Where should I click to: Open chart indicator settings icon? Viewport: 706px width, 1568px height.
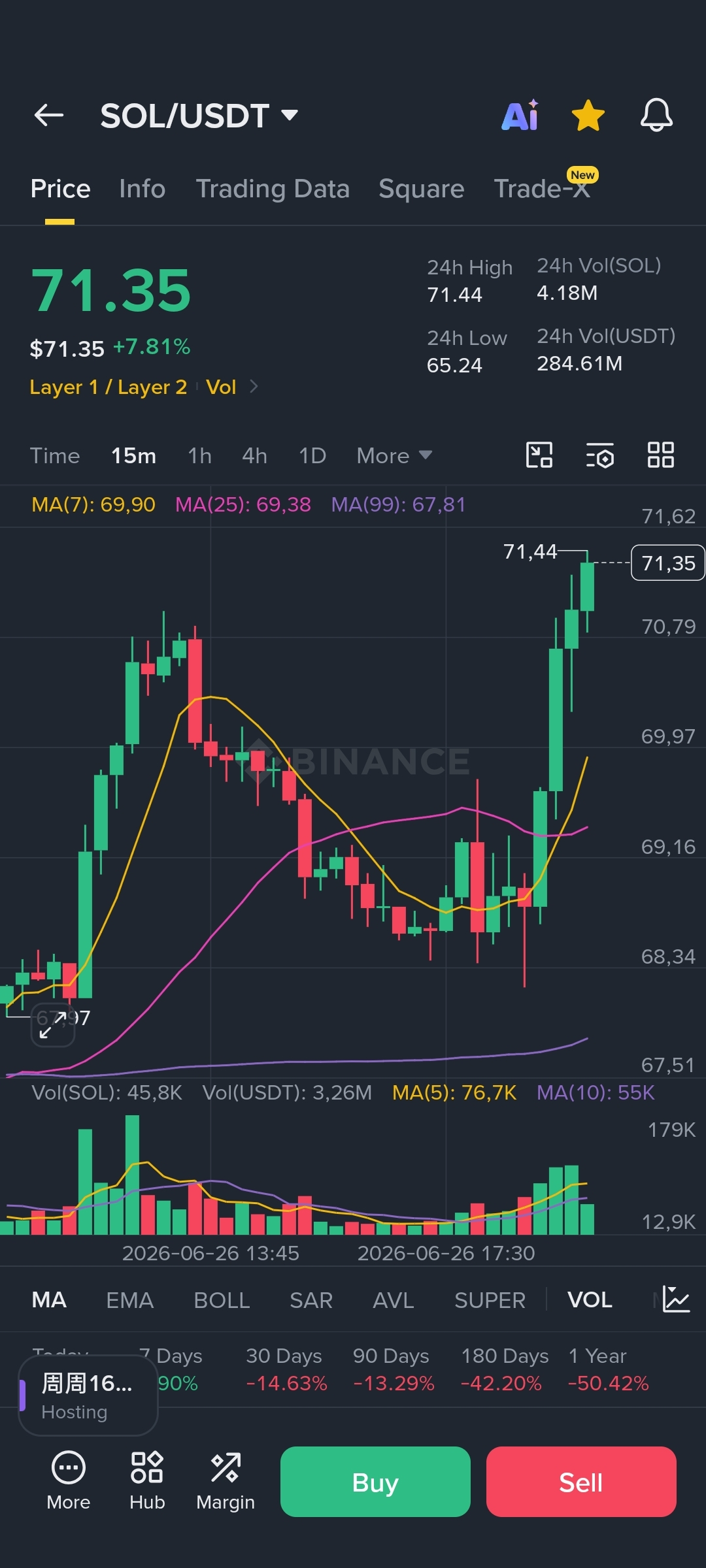click(599, 455)
